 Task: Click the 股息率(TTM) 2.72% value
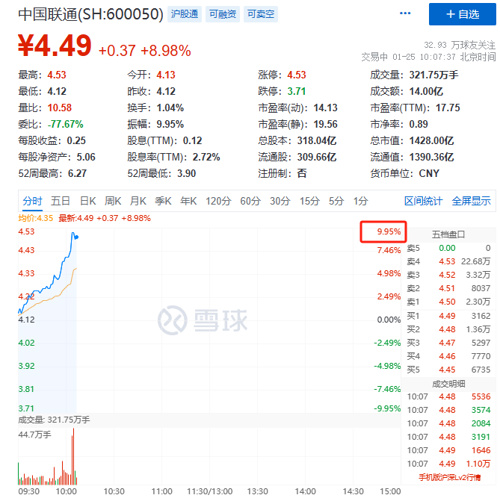coord(206,157)
